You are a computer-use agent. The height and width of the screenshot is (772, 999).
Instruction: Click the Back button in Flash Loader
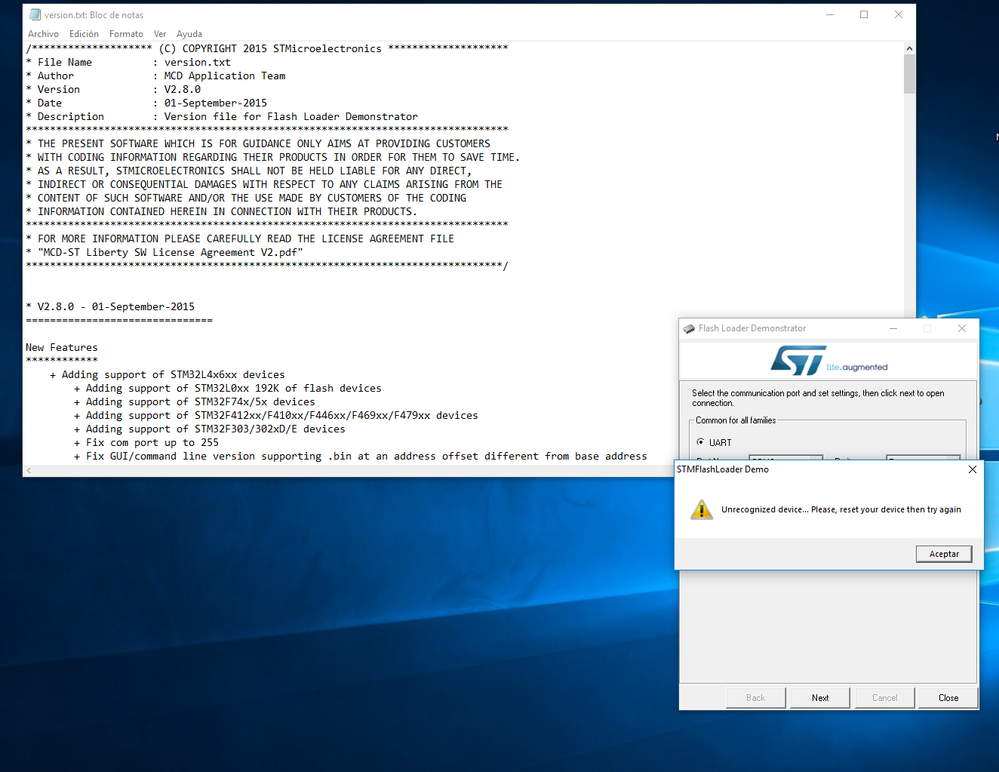[x=756, y=698]
